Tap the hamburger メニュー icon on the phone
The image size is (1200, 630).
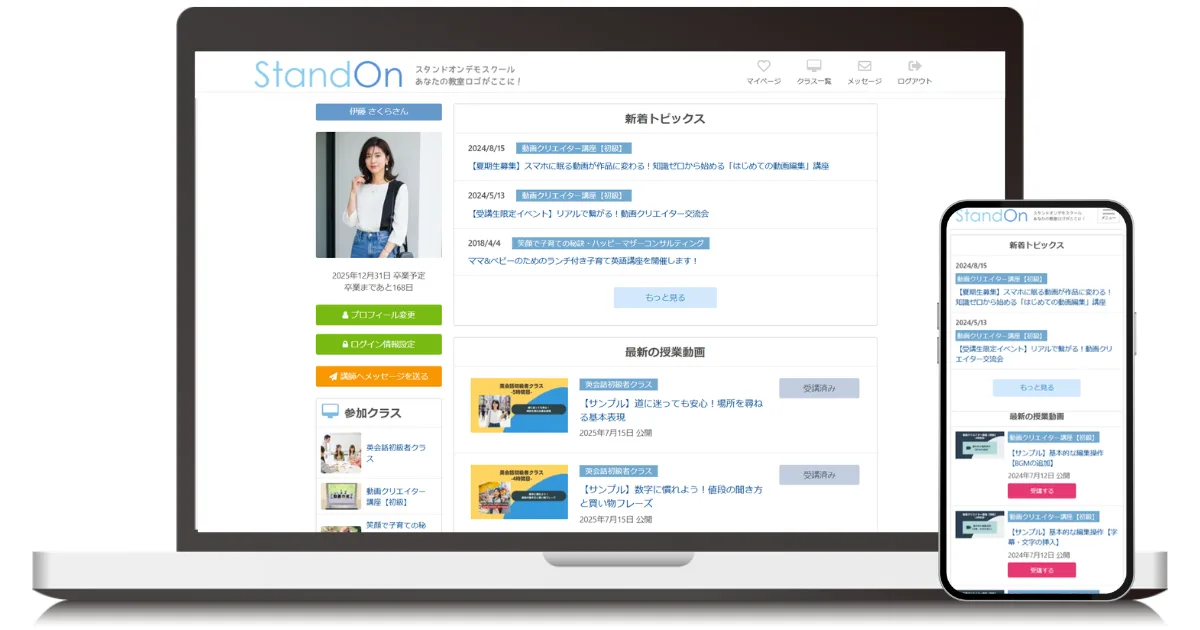coord(1108,216)
